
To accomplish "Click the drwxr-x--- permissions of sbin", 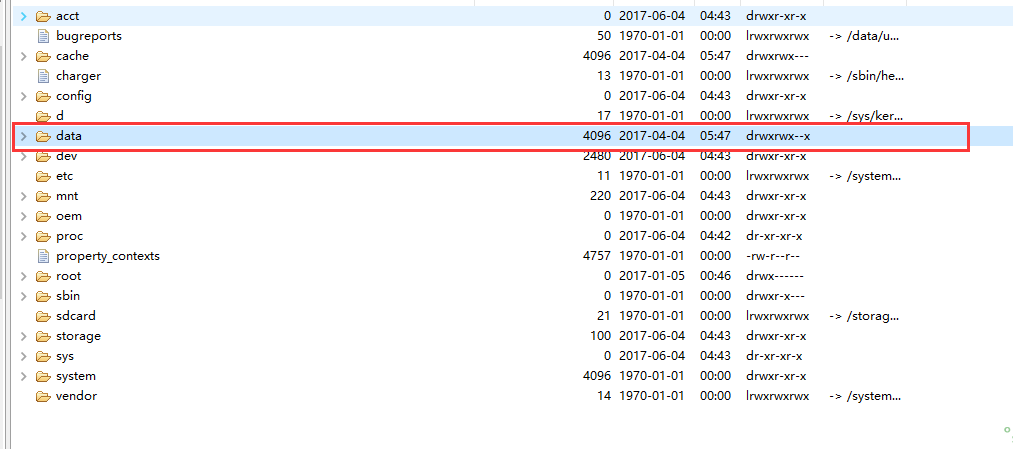I will 775,296.
